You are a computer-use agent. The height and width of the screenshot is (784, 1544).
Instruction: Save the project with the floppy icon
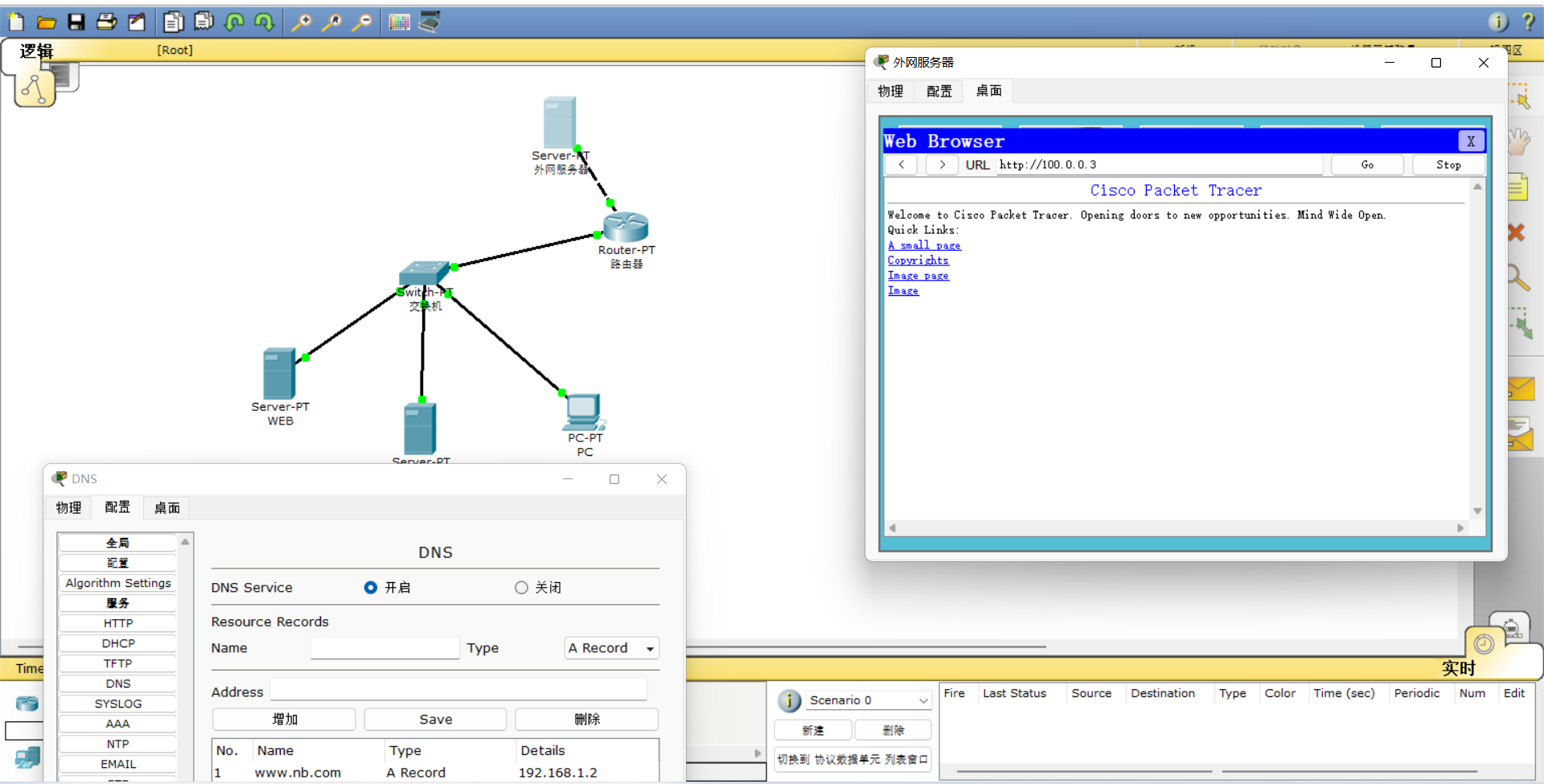[76, 22]
